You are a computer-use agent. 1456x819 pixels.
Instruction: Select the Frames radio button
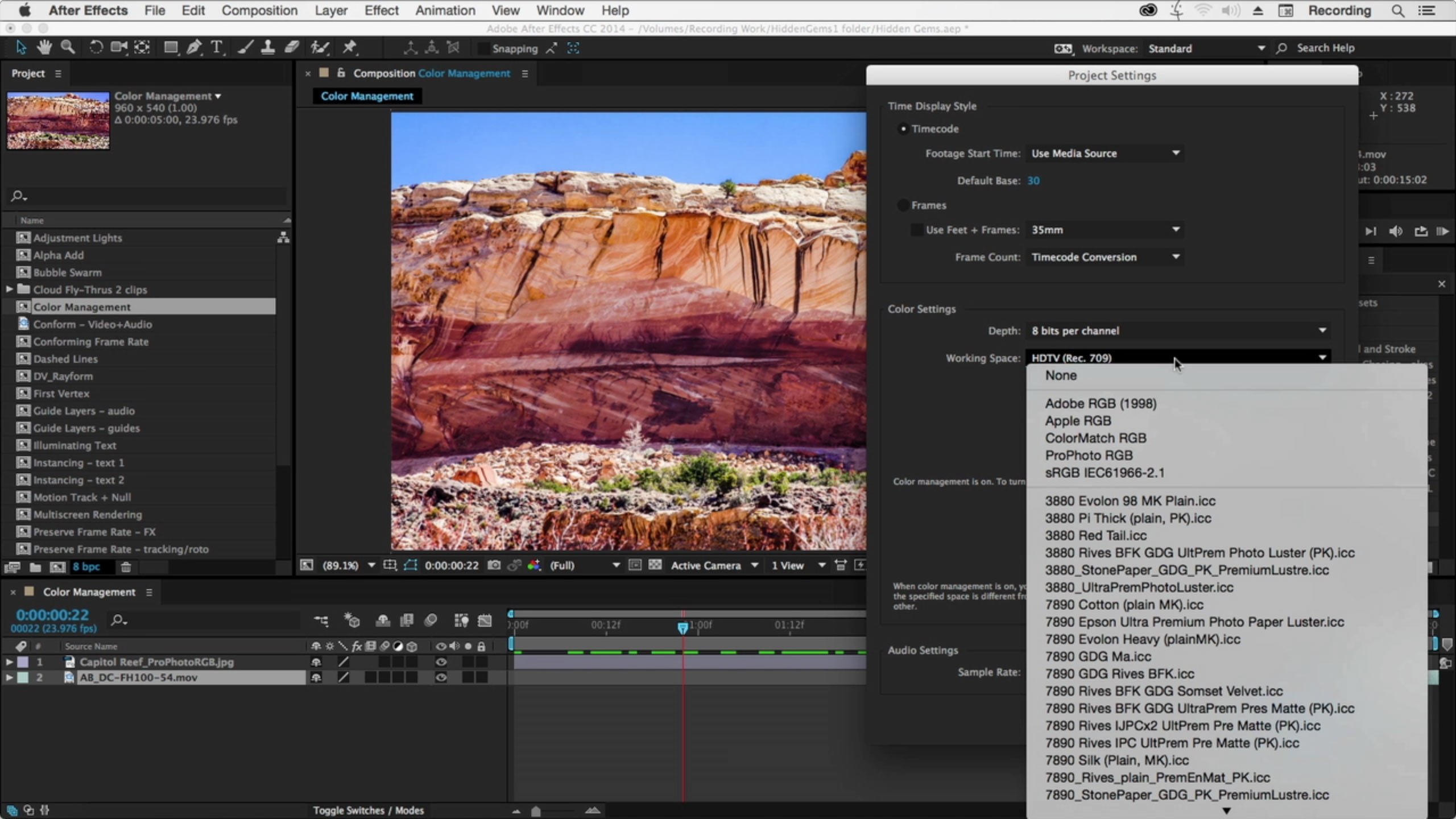[903, 205]
